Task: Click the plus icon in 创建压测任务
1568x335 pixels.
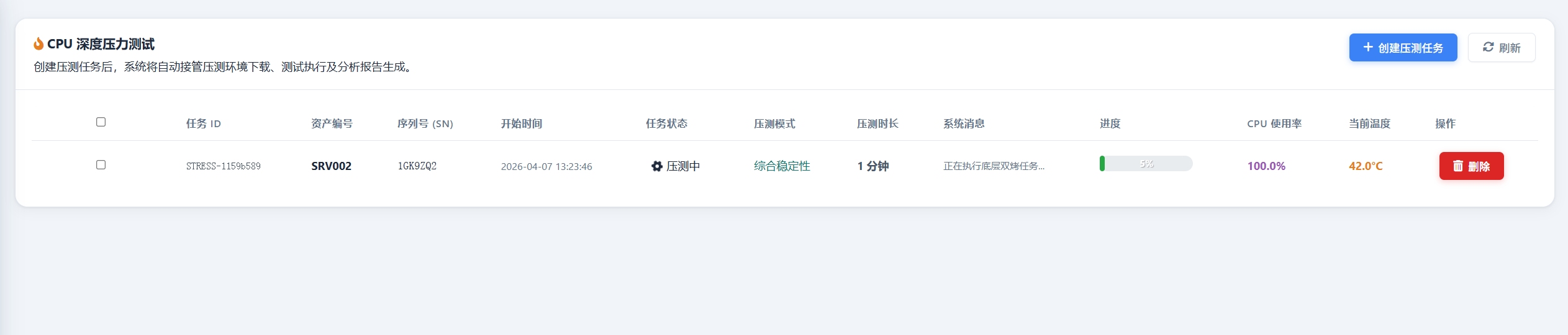Action: 1367,47
